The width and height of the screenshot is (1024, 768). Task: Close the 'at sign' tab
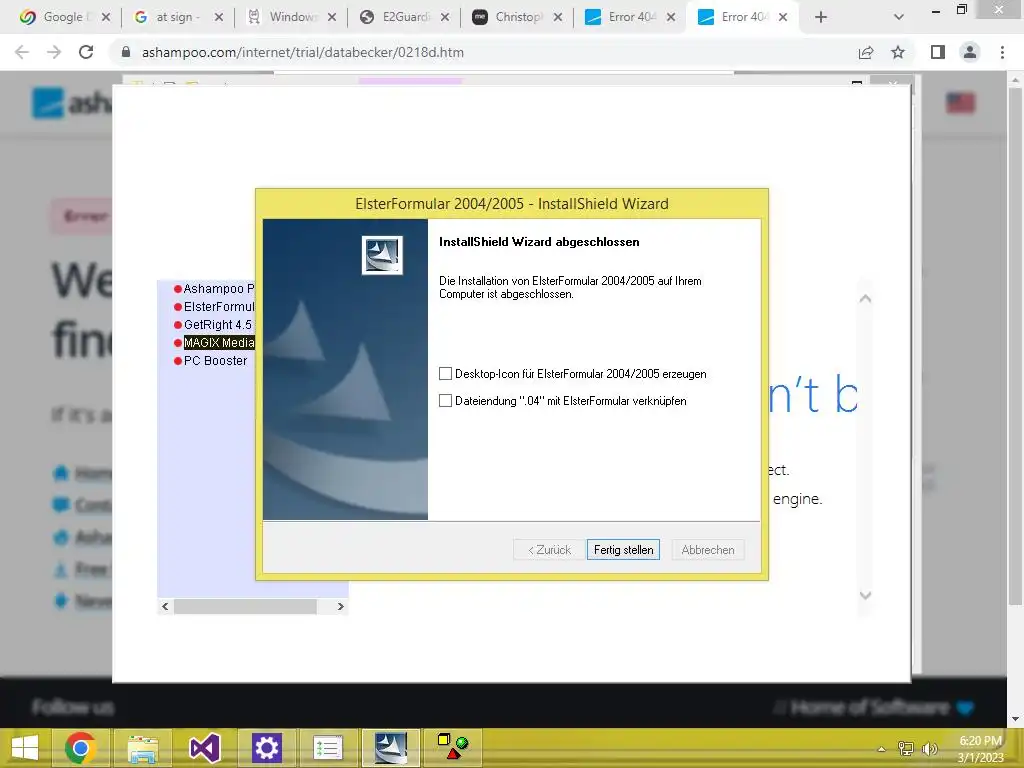[219, 17]
